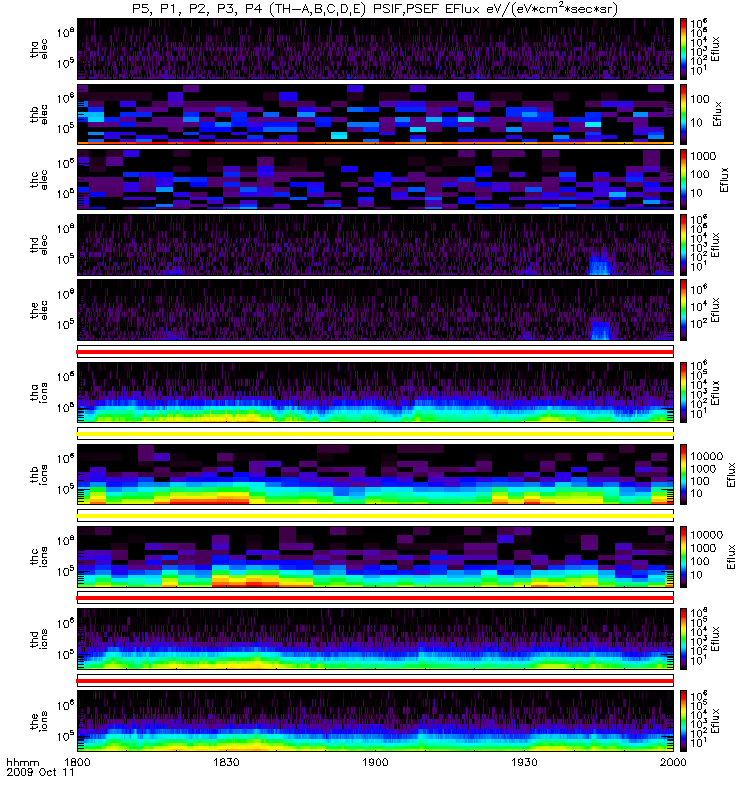Click the red status bar above the ions
This screenshot has height=800, width=750.
click(x=375, y=681)
